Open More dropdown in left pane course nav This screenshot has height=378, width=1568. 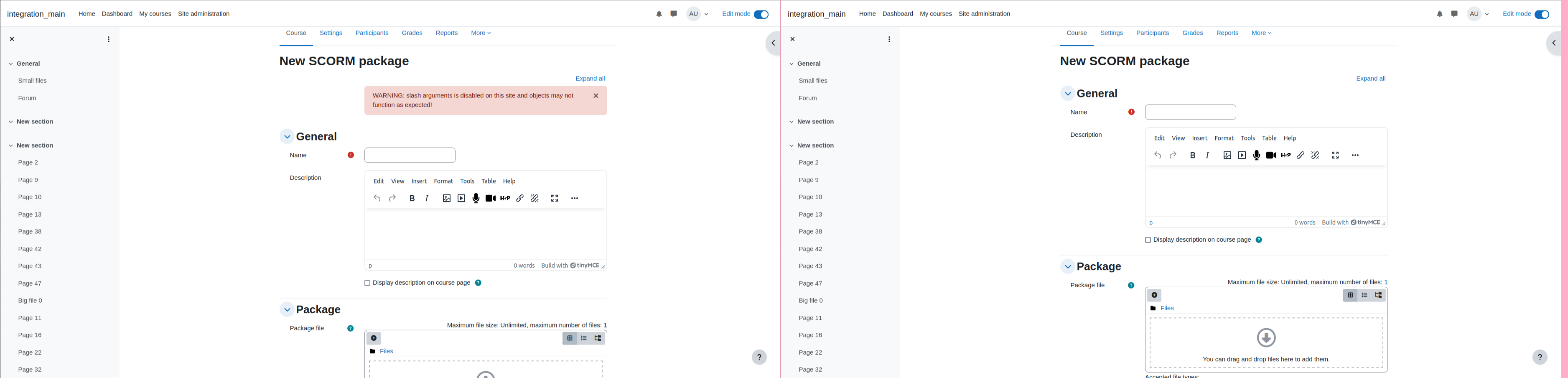pos(481,33)
